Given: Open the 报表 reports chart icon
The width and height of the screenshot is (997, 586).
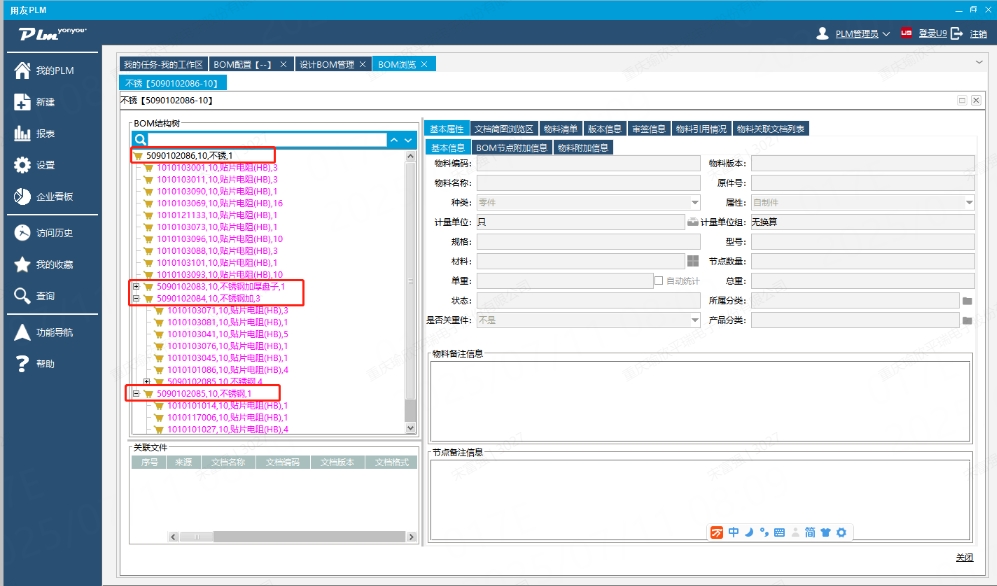Looking at the screenshot, I should (x=22, y=133).
